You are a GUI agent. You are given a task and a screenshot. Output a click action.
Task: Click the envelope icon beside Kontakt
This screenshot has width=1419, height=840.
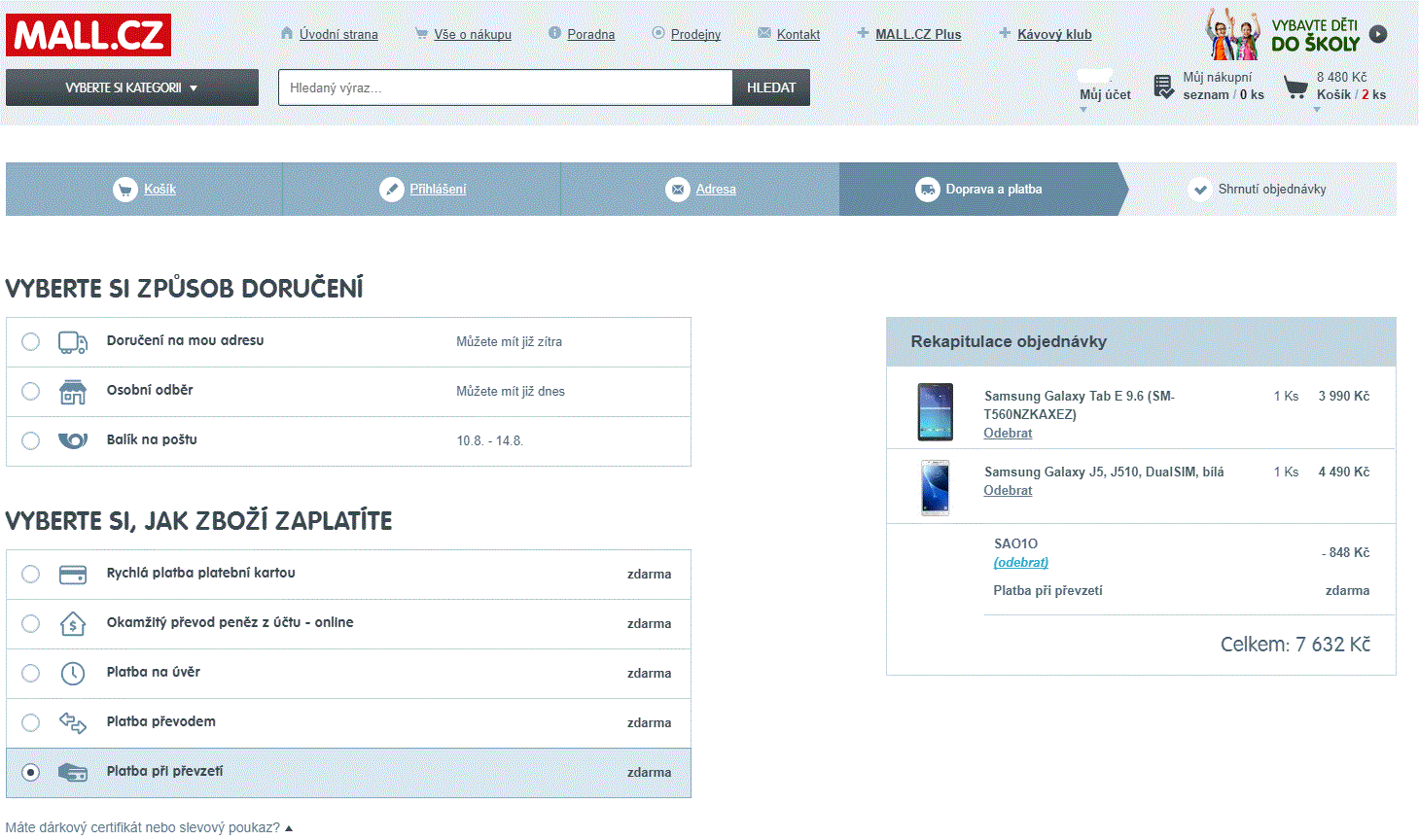pos(763,33)
